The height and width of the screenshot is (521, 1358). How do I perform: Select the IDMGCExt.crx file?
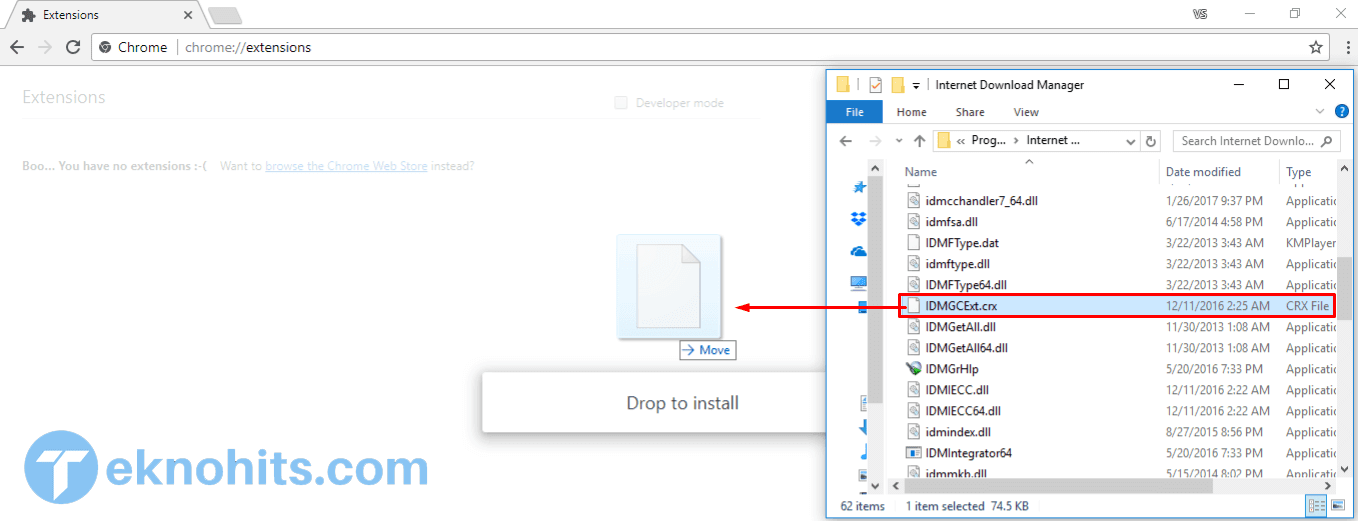tap(1118, 306)
